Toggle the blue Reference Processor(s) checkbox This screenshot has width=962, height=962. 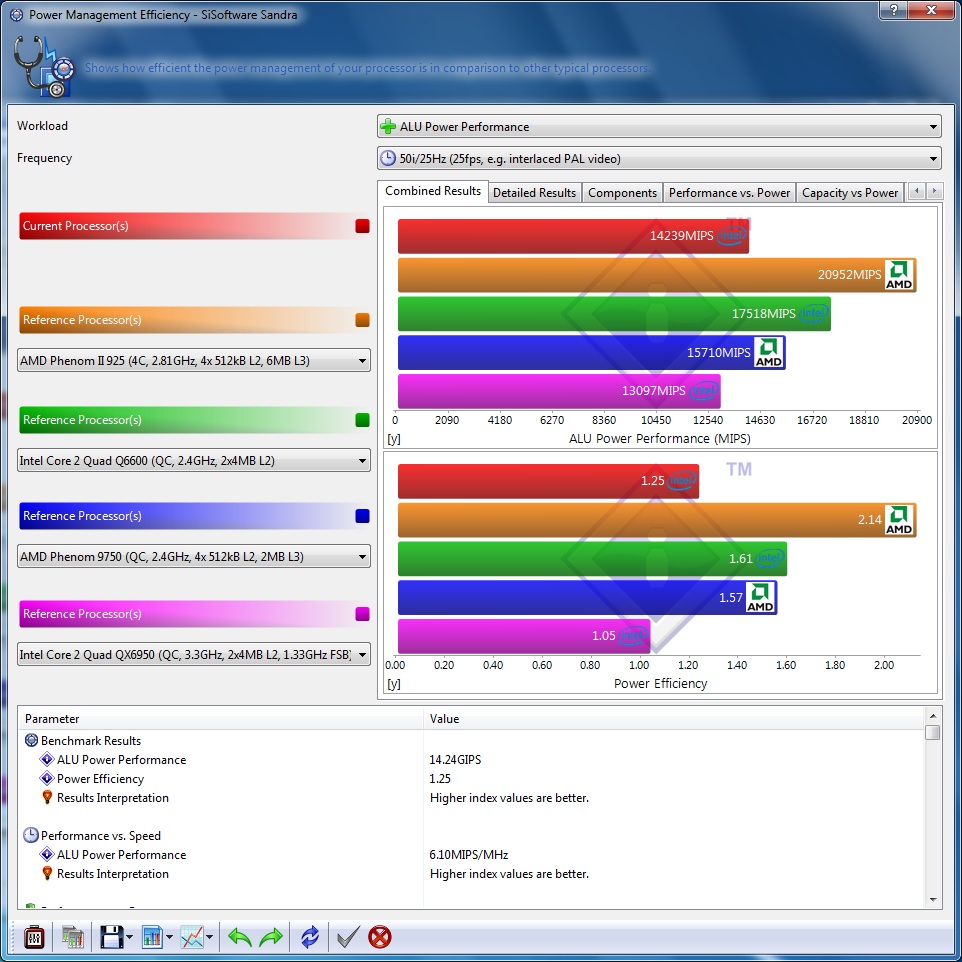(362, 515)
